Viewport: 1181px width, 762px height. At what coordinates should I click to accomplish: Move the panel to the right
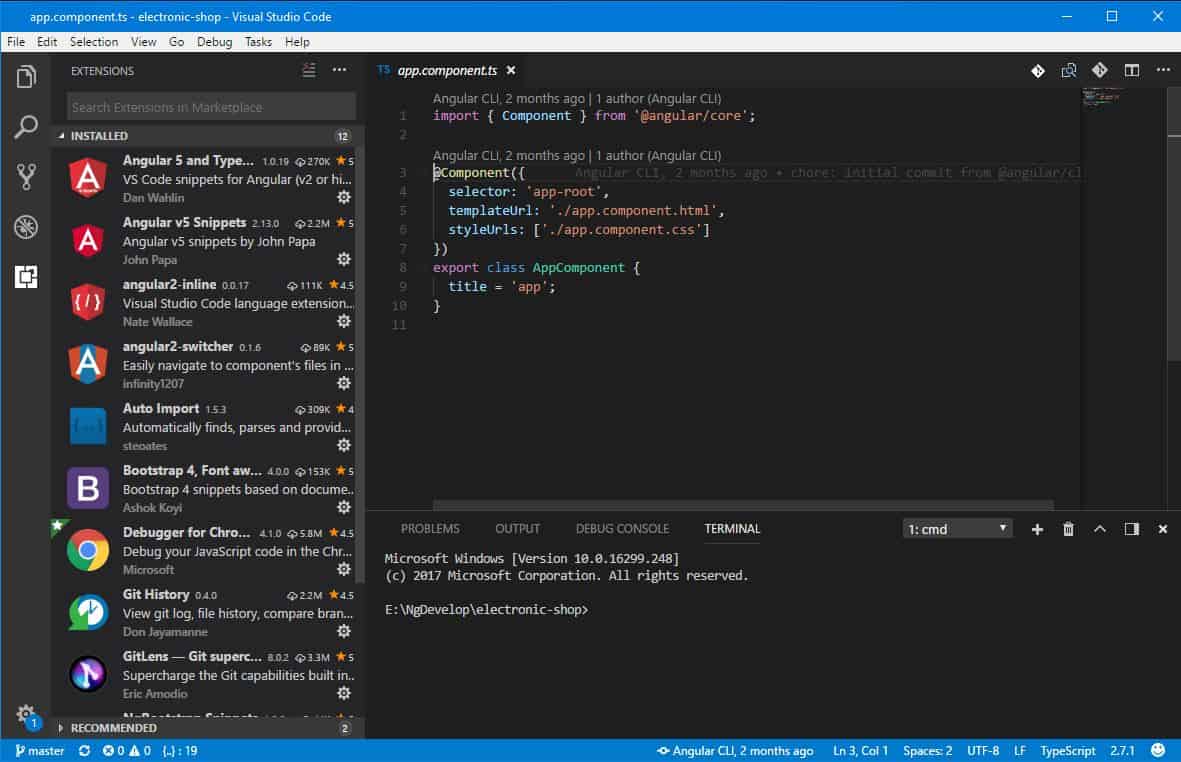coord(1131,529)
